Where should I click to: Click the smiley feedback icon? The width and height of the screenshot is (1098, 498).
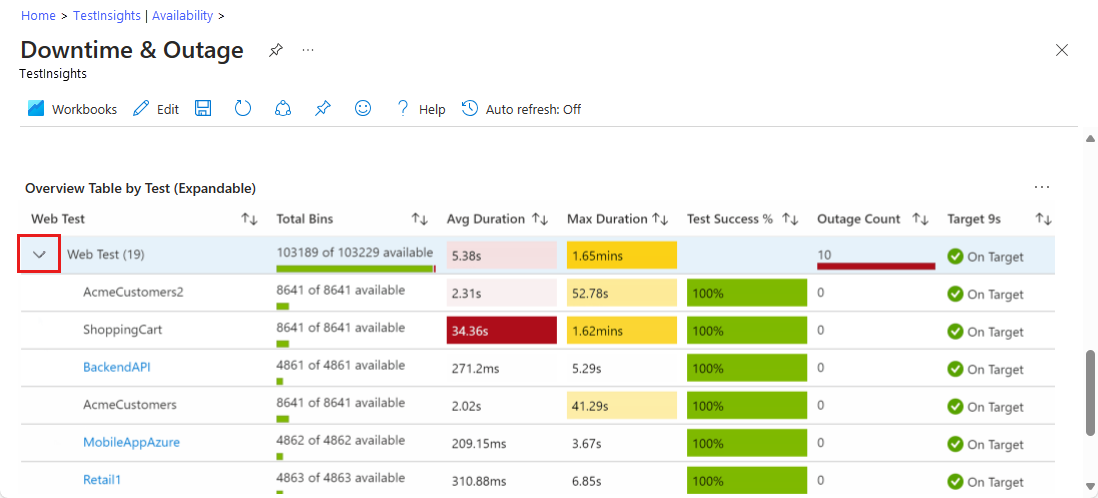pos(363,109)
